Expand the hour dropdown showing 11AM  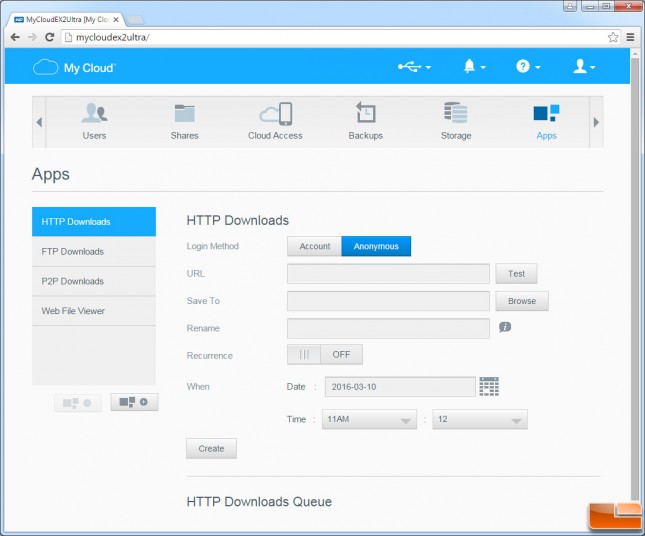click(x=369, y=419)
